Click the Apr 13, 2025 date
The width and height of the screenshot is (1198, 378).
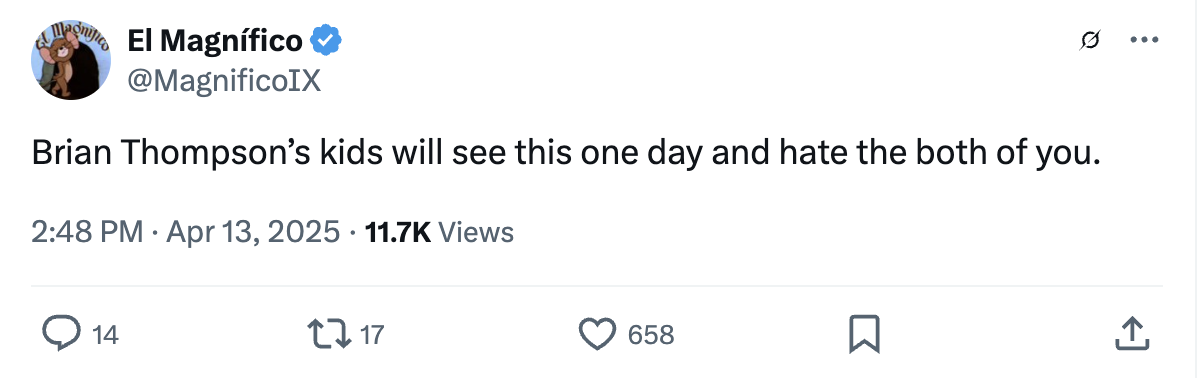253,231
